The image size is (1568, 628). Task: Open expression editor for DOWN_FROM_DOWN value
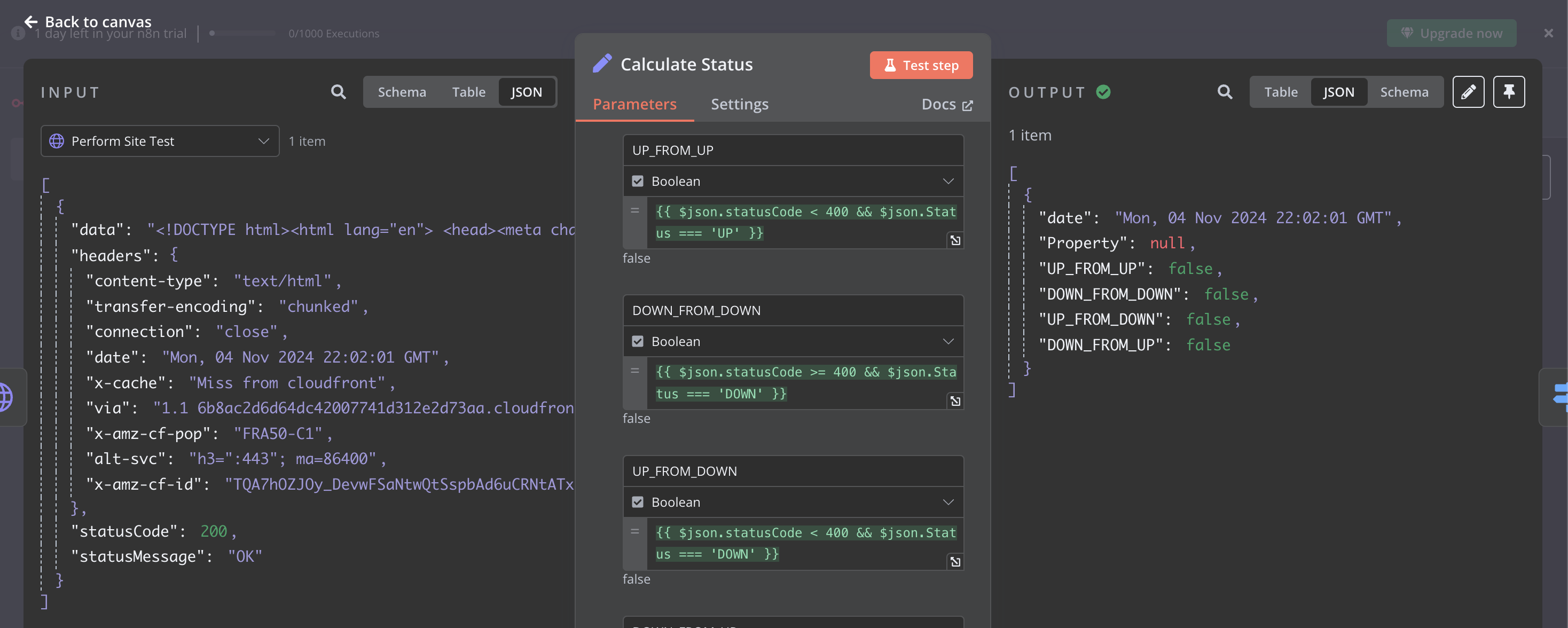[x=955, y=401]
